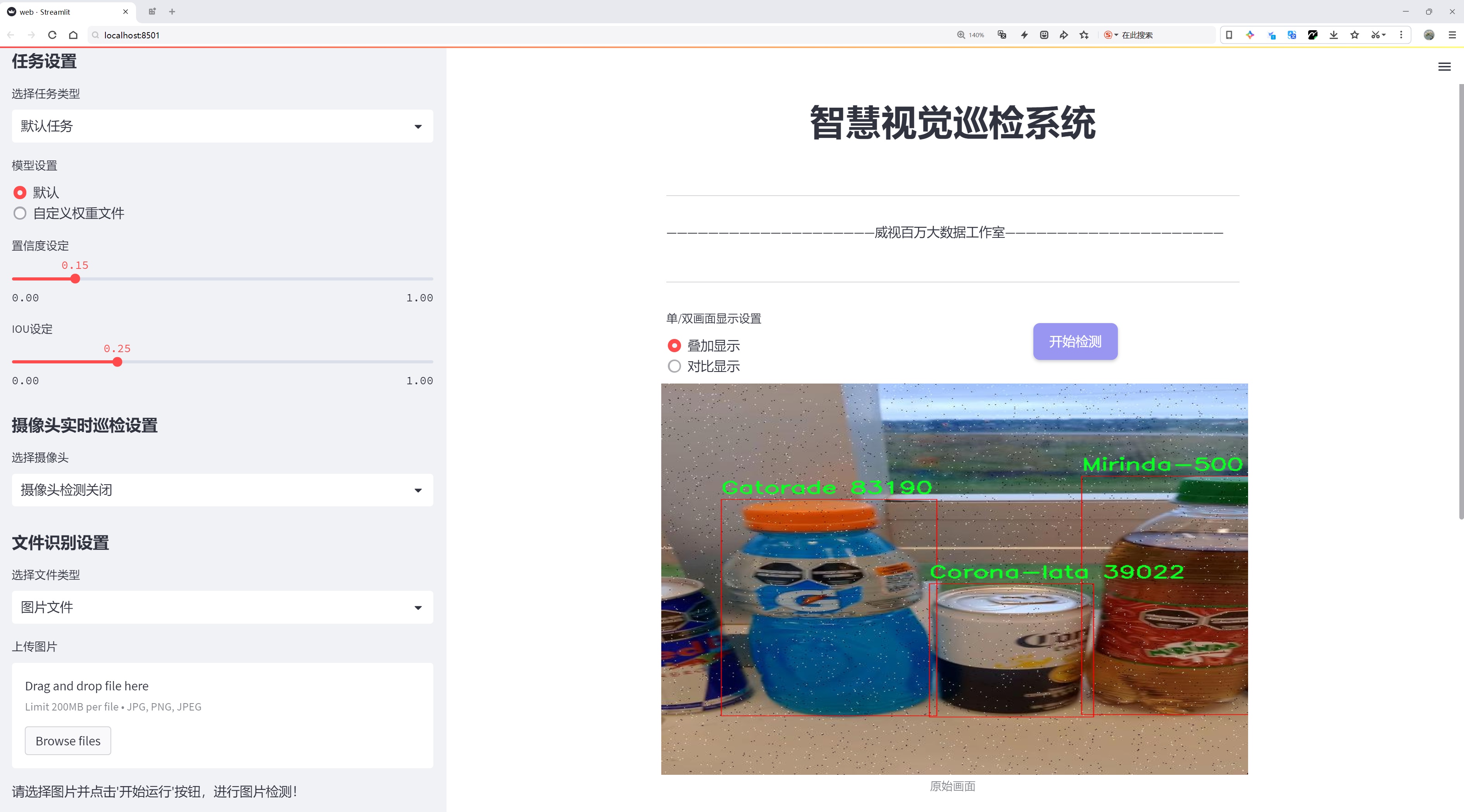Click the tab list icon beside new tab

pos(152,11)
